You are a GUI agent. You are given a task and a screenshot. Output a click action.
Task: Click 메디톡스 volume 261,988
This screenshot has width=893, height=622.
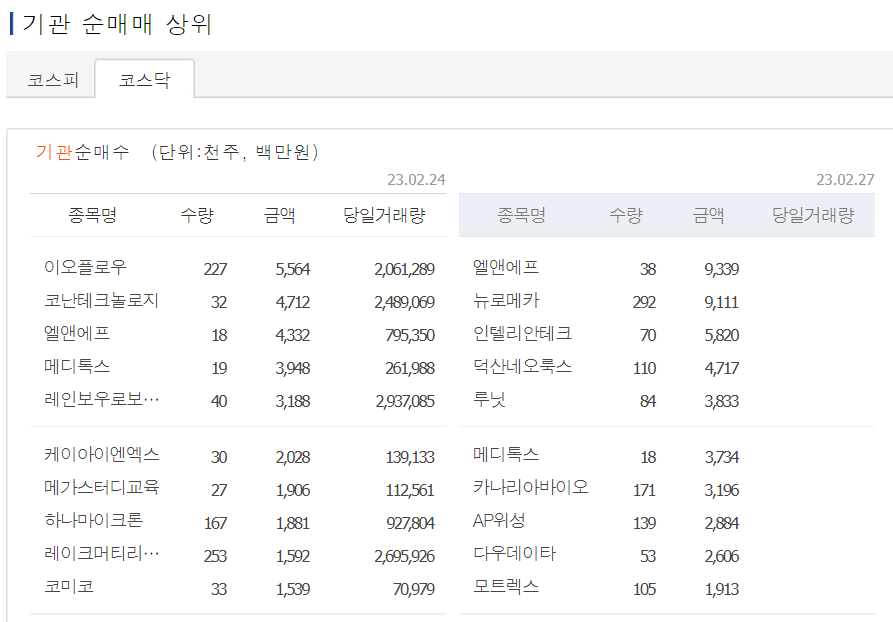(x=410, y=368)
